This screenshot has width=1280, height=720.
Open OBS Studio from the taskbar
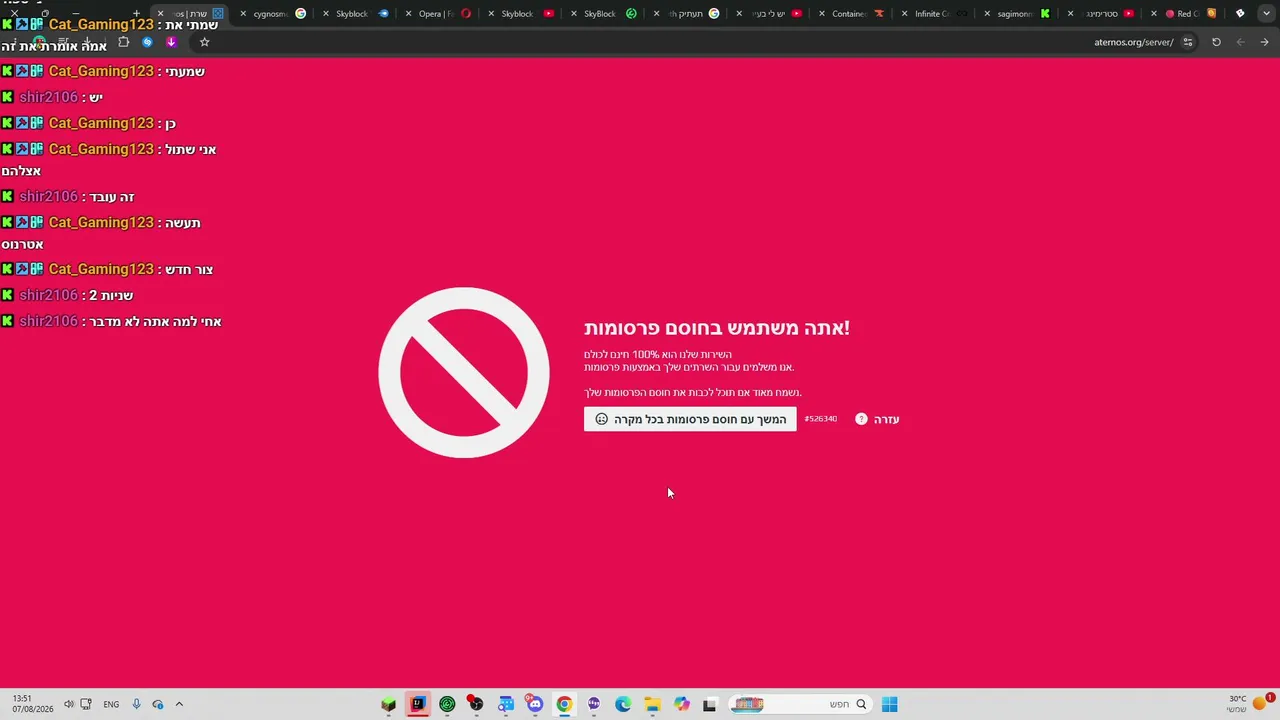coord(476,704)
